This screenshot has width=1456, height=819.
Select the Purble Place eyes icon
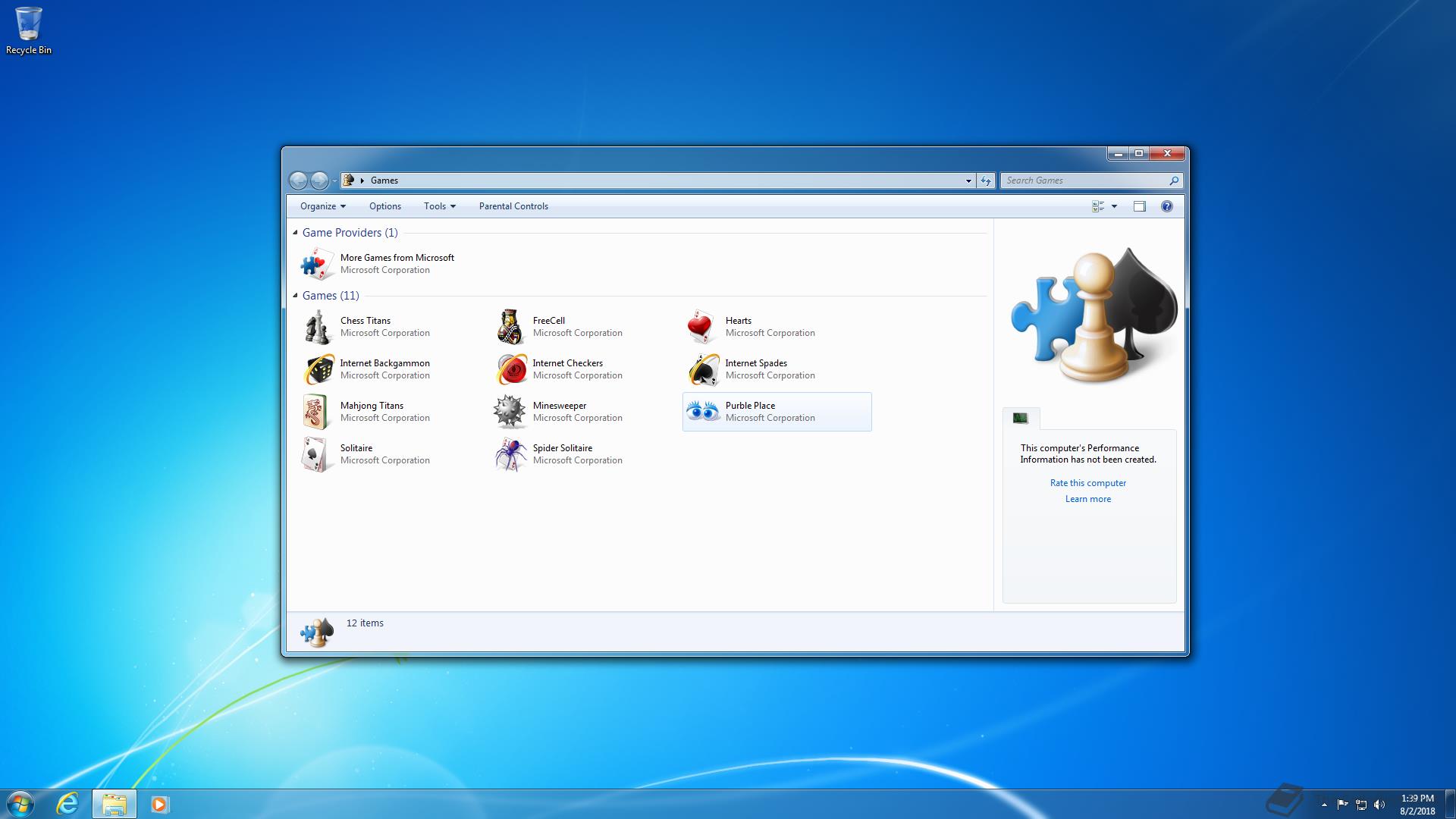(703, 411)
